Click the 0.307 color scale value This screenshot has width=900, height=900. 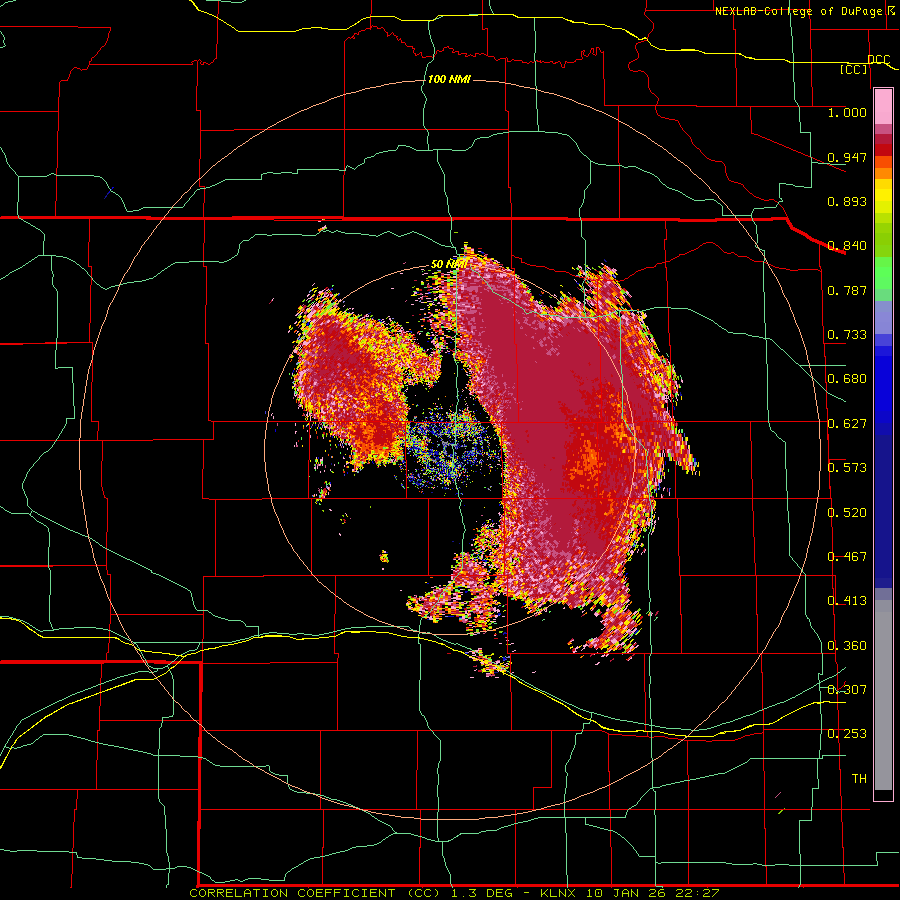point(847,689)
